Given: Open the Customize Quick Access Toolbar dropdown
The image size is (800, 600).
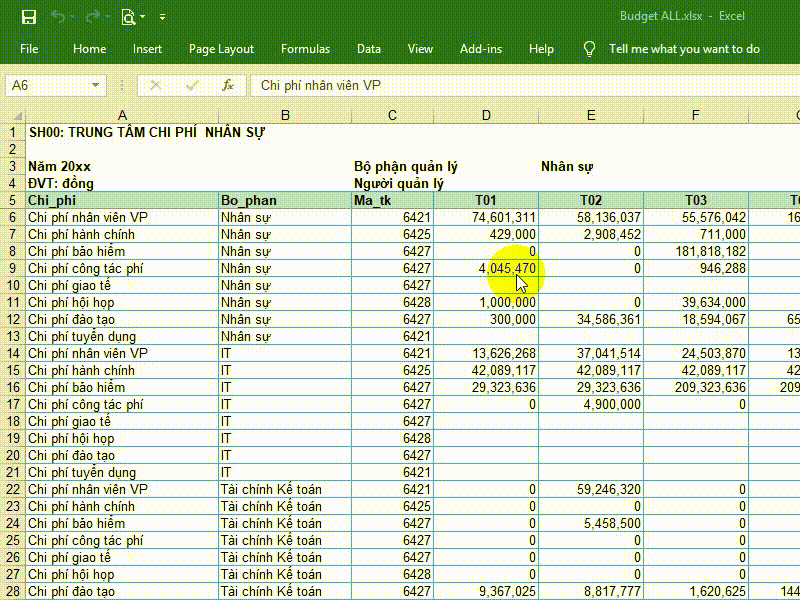Looking at the screenshot, I should pos(163,17).
